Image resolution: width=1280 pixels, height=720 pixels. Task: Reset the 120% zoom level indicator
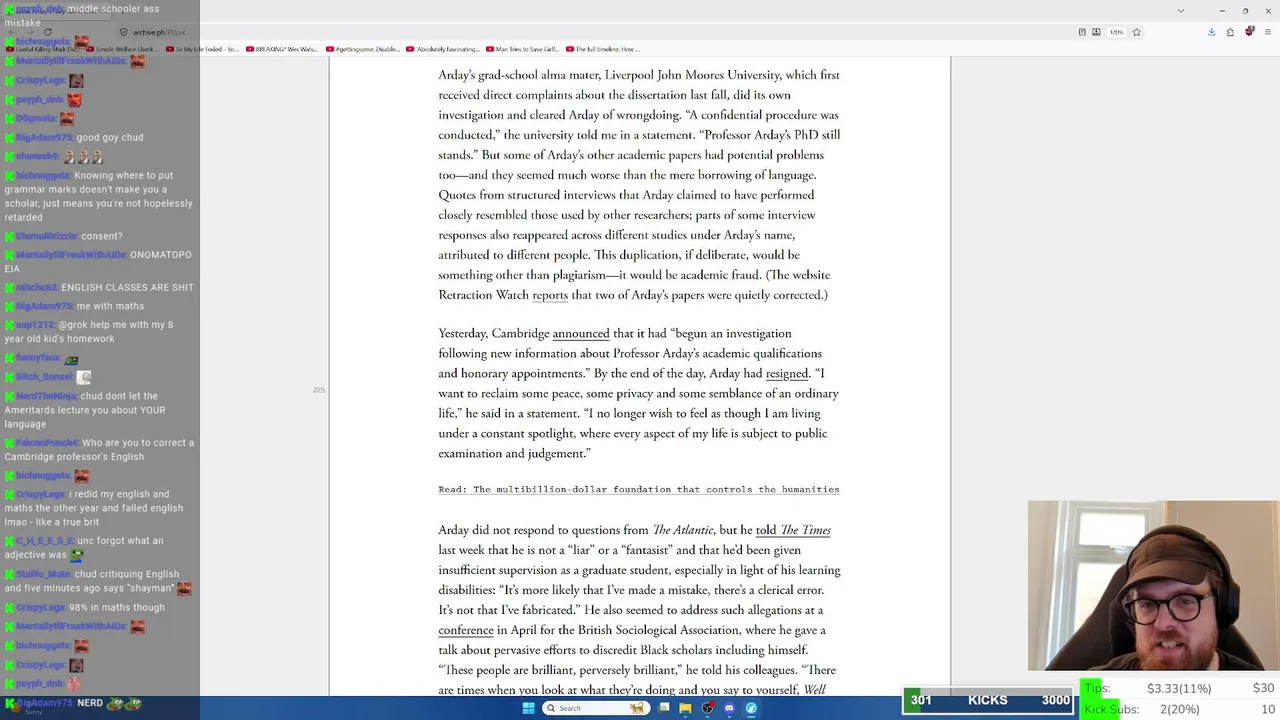point(1116,32)
